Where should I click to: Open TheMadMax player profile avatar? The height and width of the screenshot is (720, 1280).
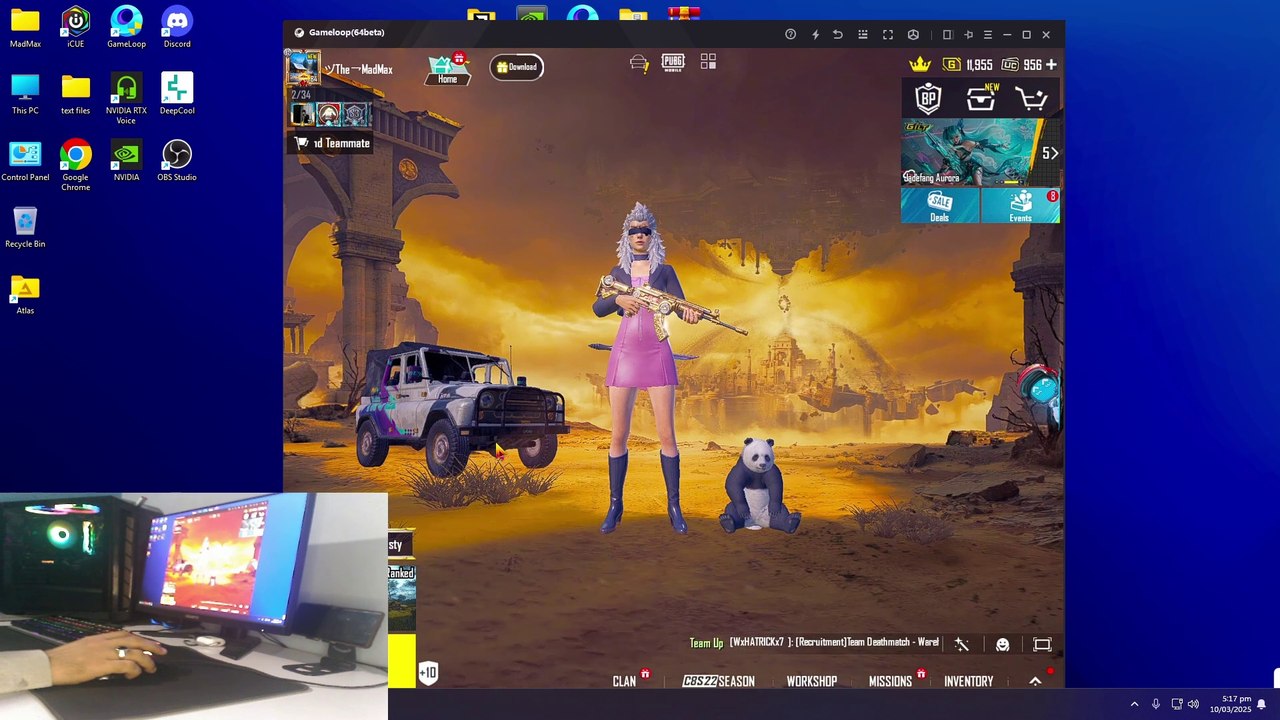[x=302, y=67]
